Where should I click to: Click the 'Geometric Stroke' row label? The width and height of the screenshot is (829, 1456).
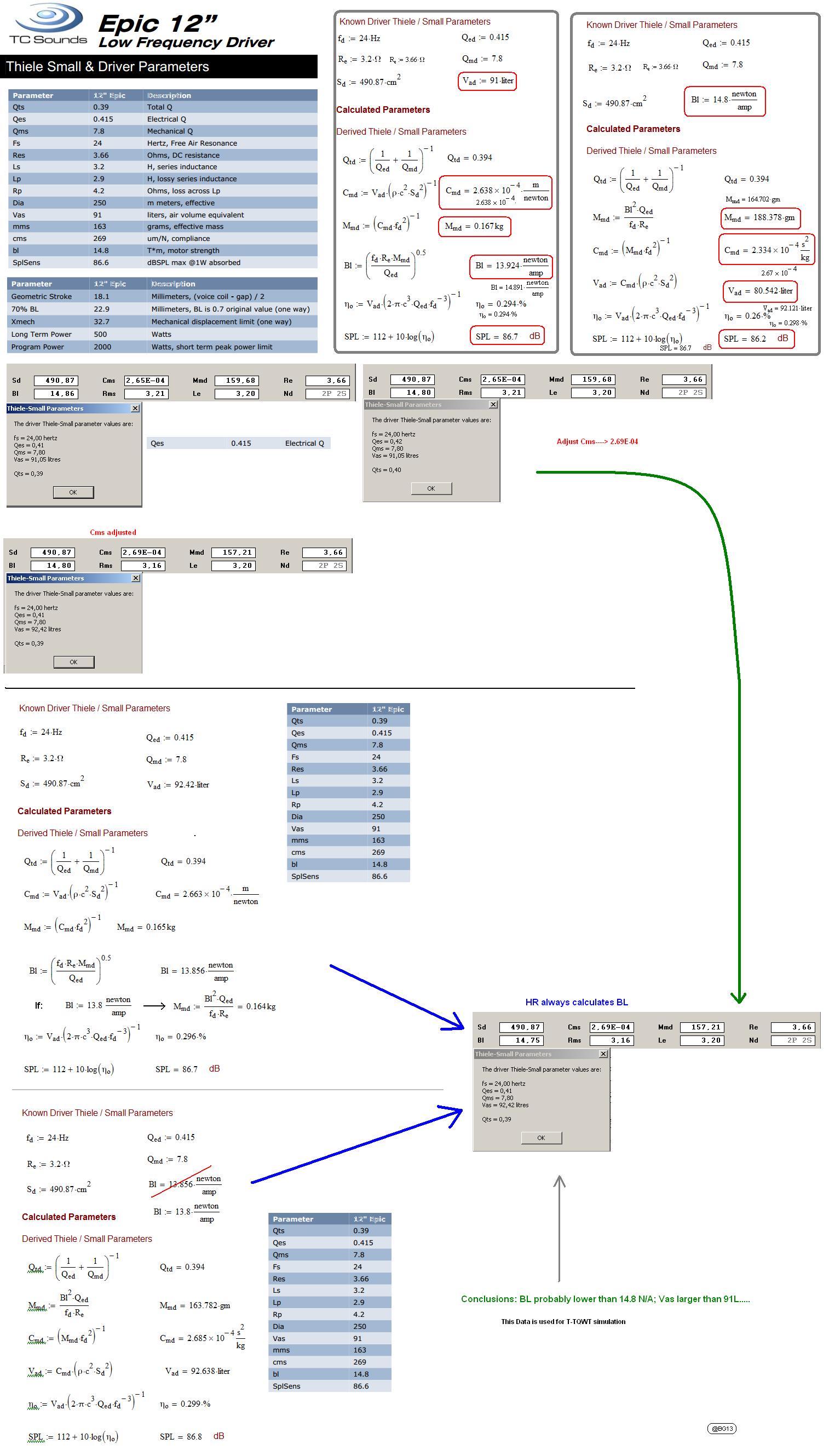point(42,297)
